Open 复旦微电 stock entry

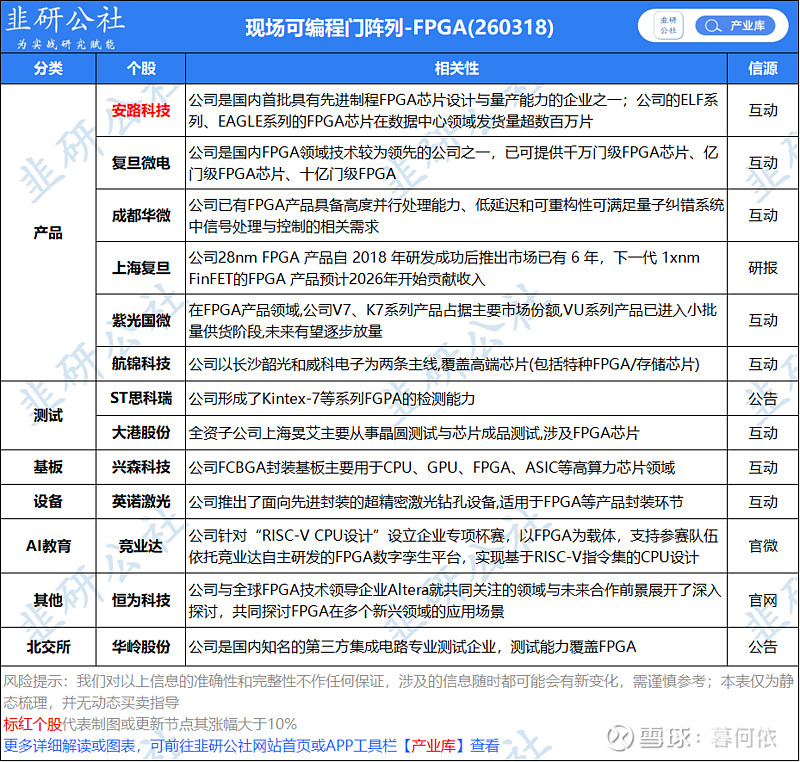click(x=141, y=163)
